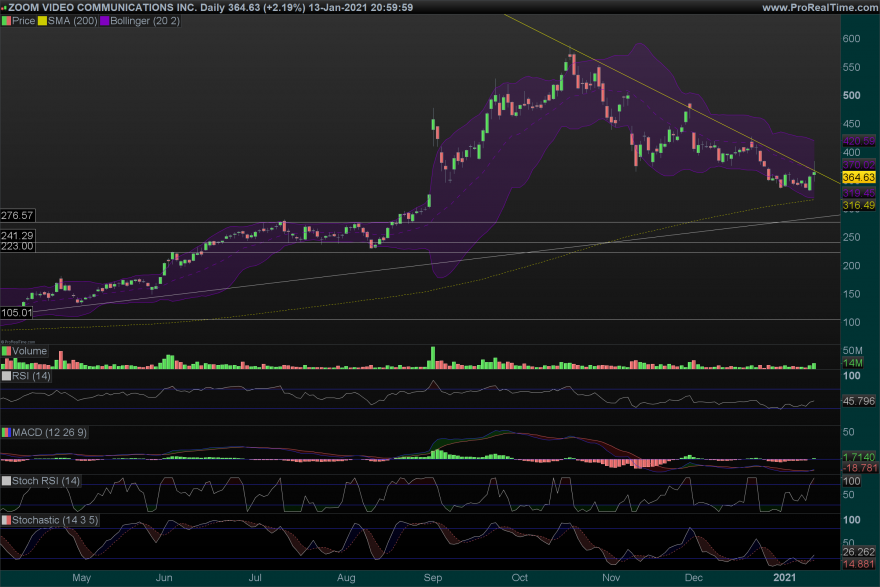Click the 50M volume axis label
The height and width of the screenshot is (587, 880).
(x=853, y=351)
